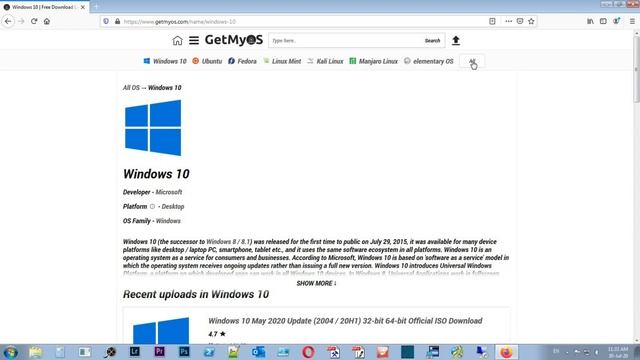The image size is (640, 360).
Task: Open the Firefox hamburger application menu
Action: click(632, 21)
